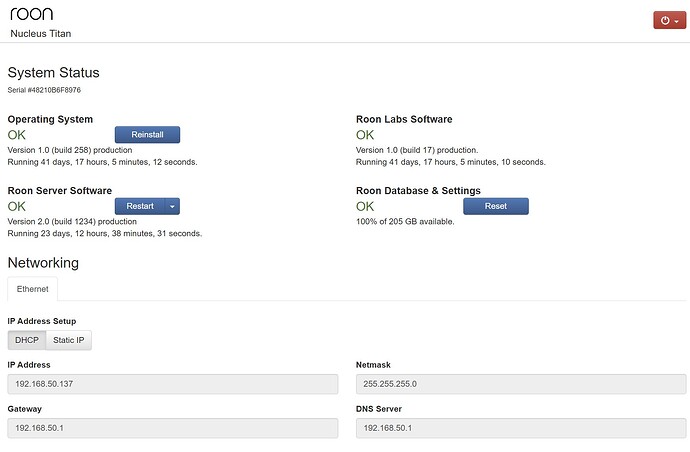Image resolution: width=690 pixels, height=452 pixels.
Task: Click 100% of 205 GB available text
Action: coord(405,221)
